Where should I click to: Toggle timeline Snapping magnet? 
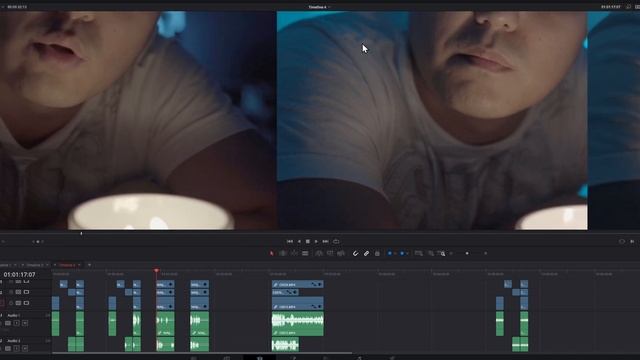356,253
